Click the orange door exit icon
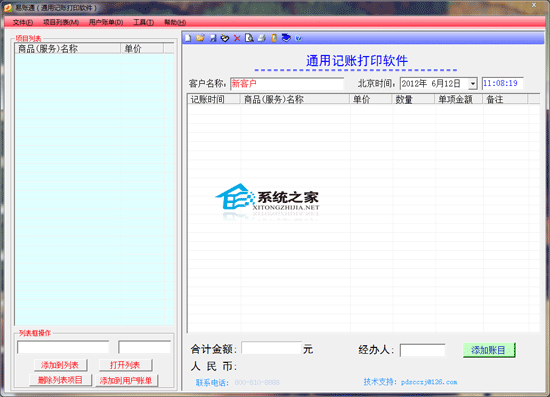The width and height of the screenshot is (550, 397). [x=274, y=38]
